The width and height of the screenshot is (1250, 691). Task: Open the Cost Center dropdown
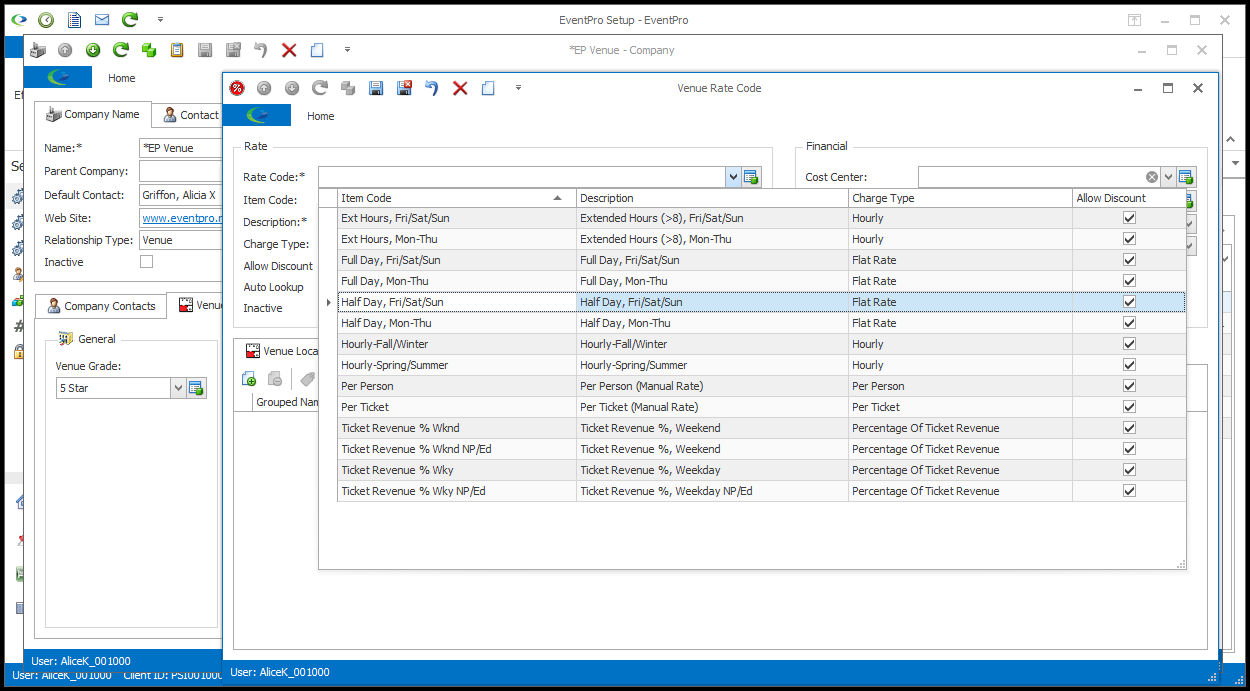(1168, 177)
